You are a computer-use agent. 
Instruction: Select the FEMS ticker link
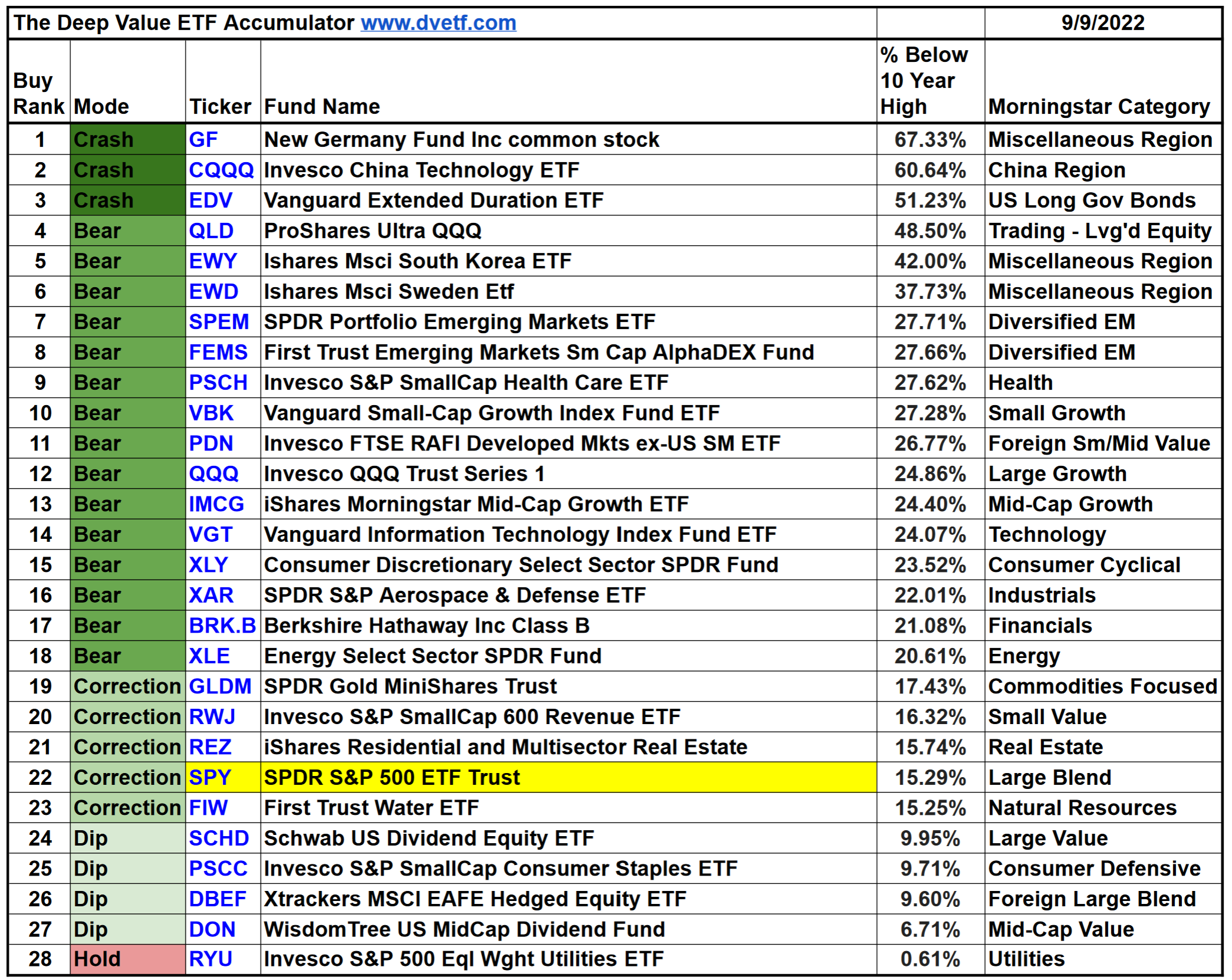[x=218, y=353]
